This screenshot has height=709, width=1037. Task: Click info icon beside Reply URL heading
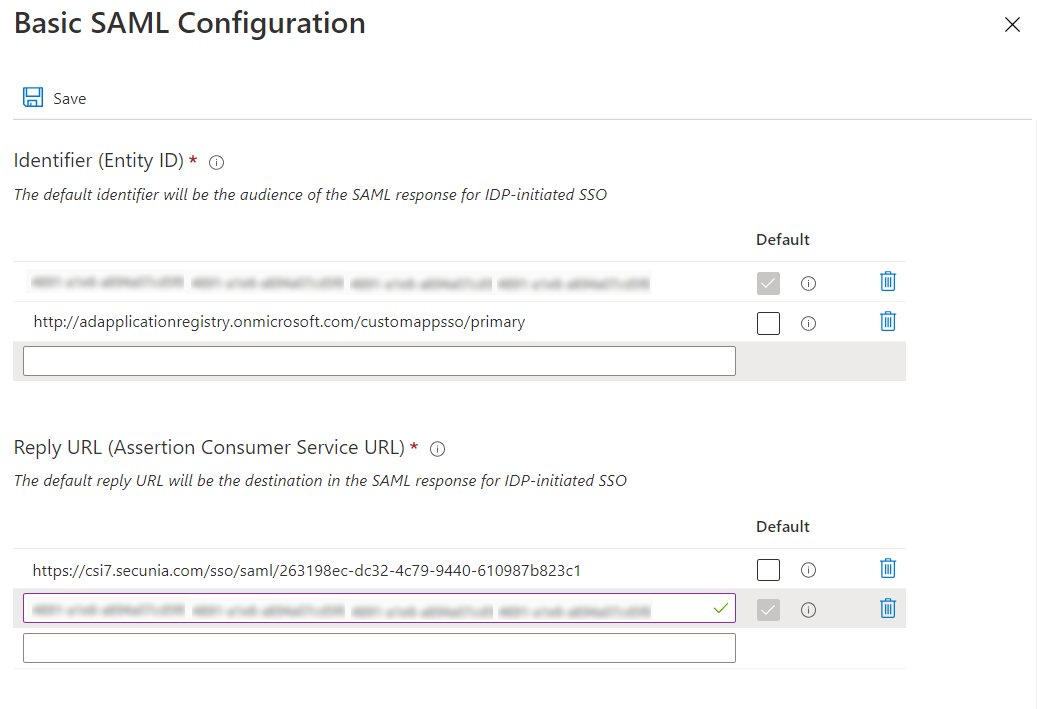click(x=437, y=449)
